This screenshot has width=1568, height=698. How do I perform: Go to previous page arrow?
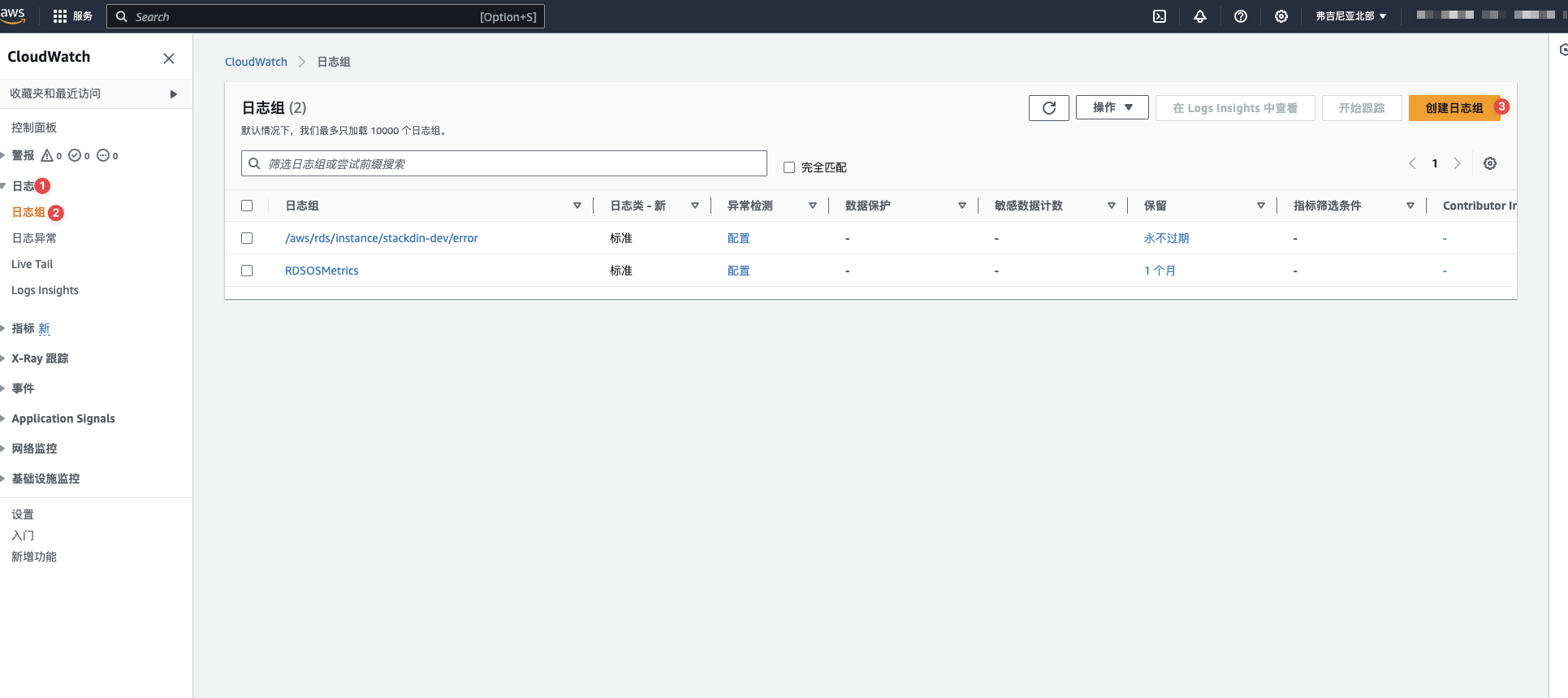1412,163
